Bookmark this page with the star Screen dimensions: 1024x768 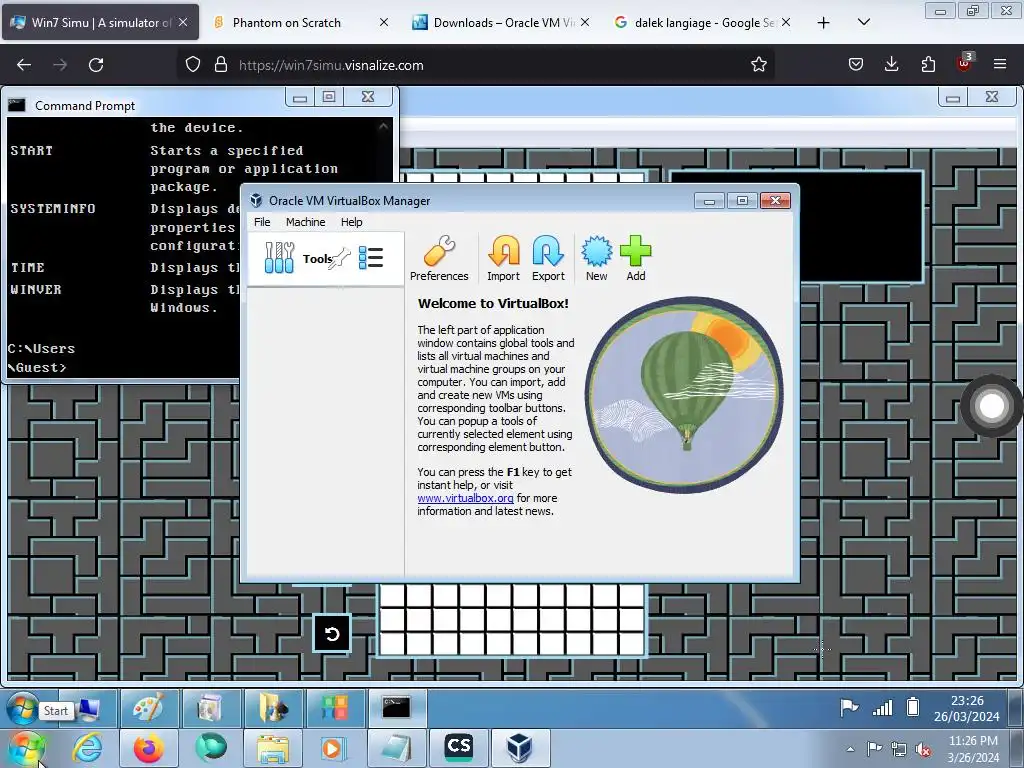coord(758,65)
